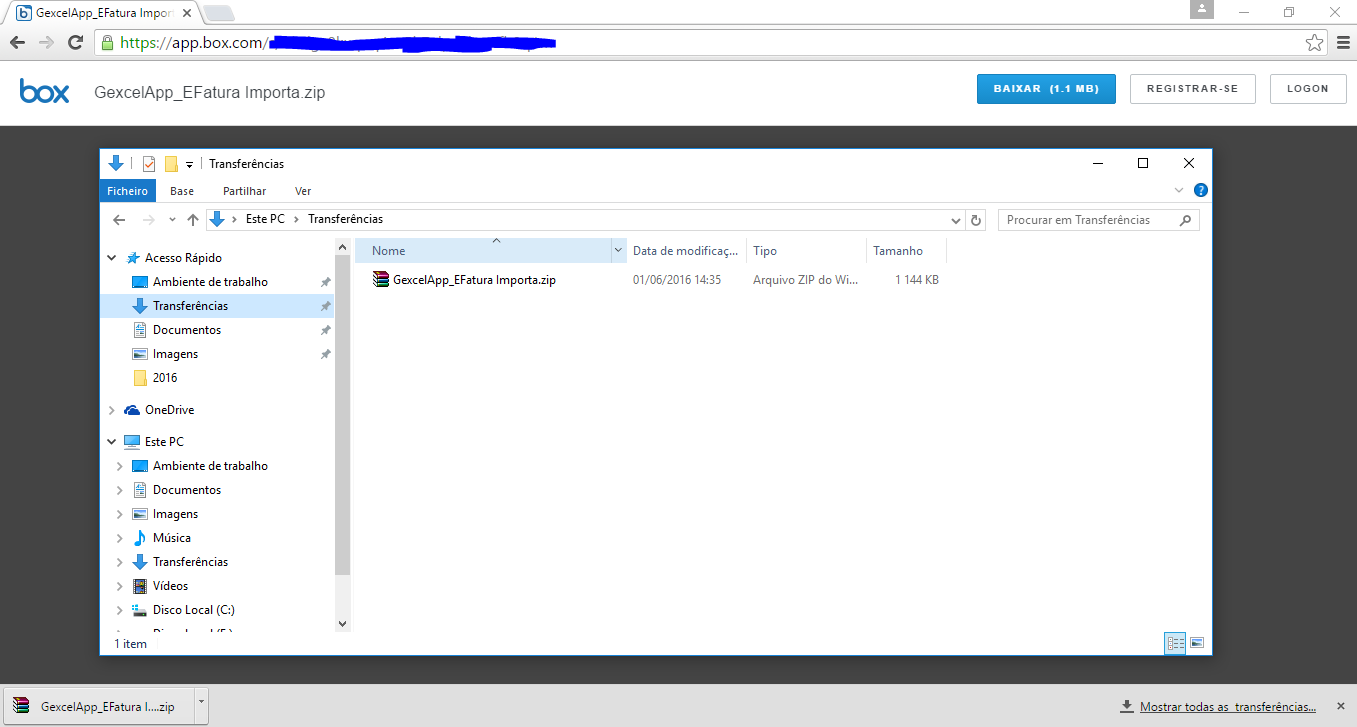The height and width of the screenshot is (727, 1357).
Task: Switch to the Partilhar ribbon tab
Action: pyautogui.click(x=244, y=191)
